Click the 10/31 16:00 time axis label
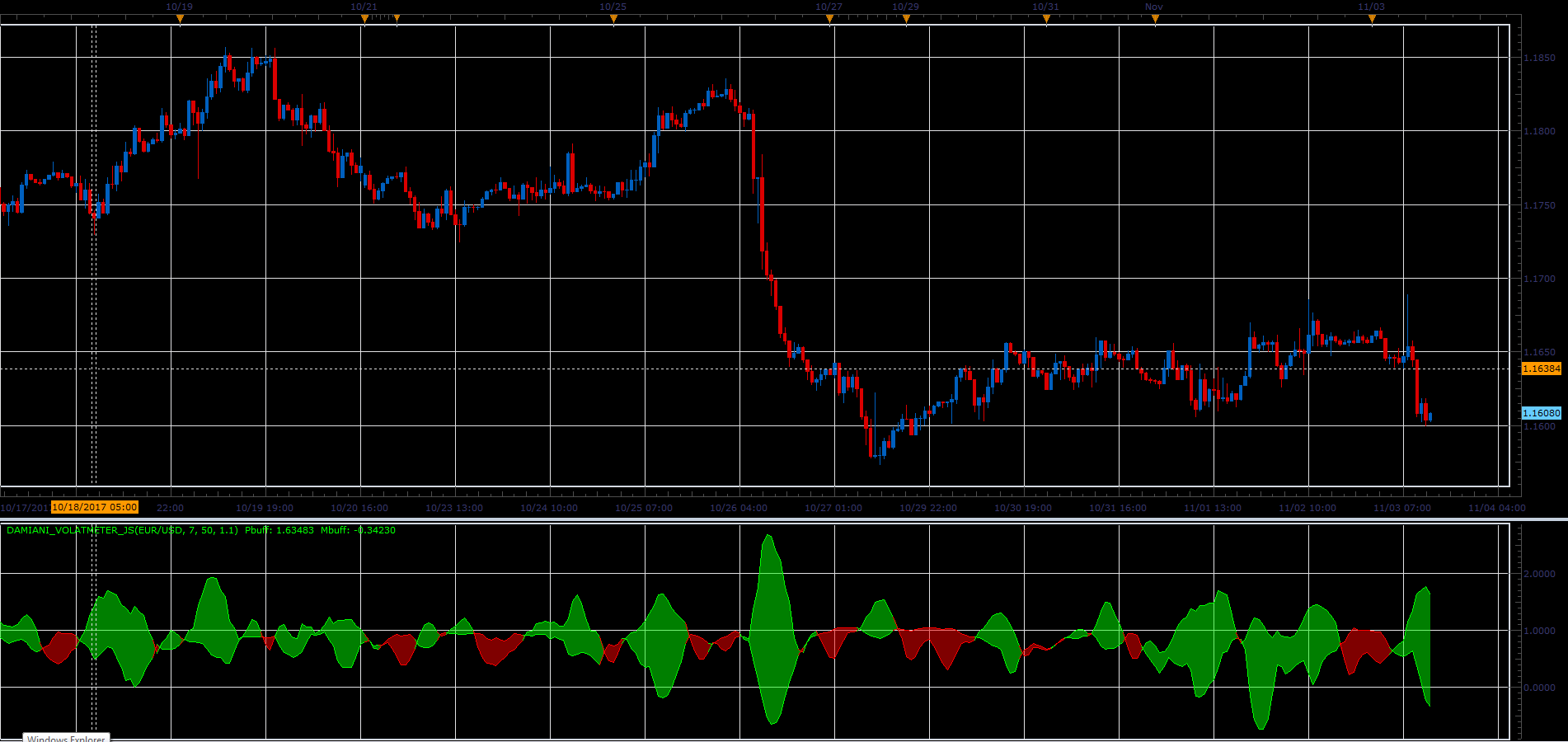The height and width of the screenshot is (742, 1568). point(1118,508)
